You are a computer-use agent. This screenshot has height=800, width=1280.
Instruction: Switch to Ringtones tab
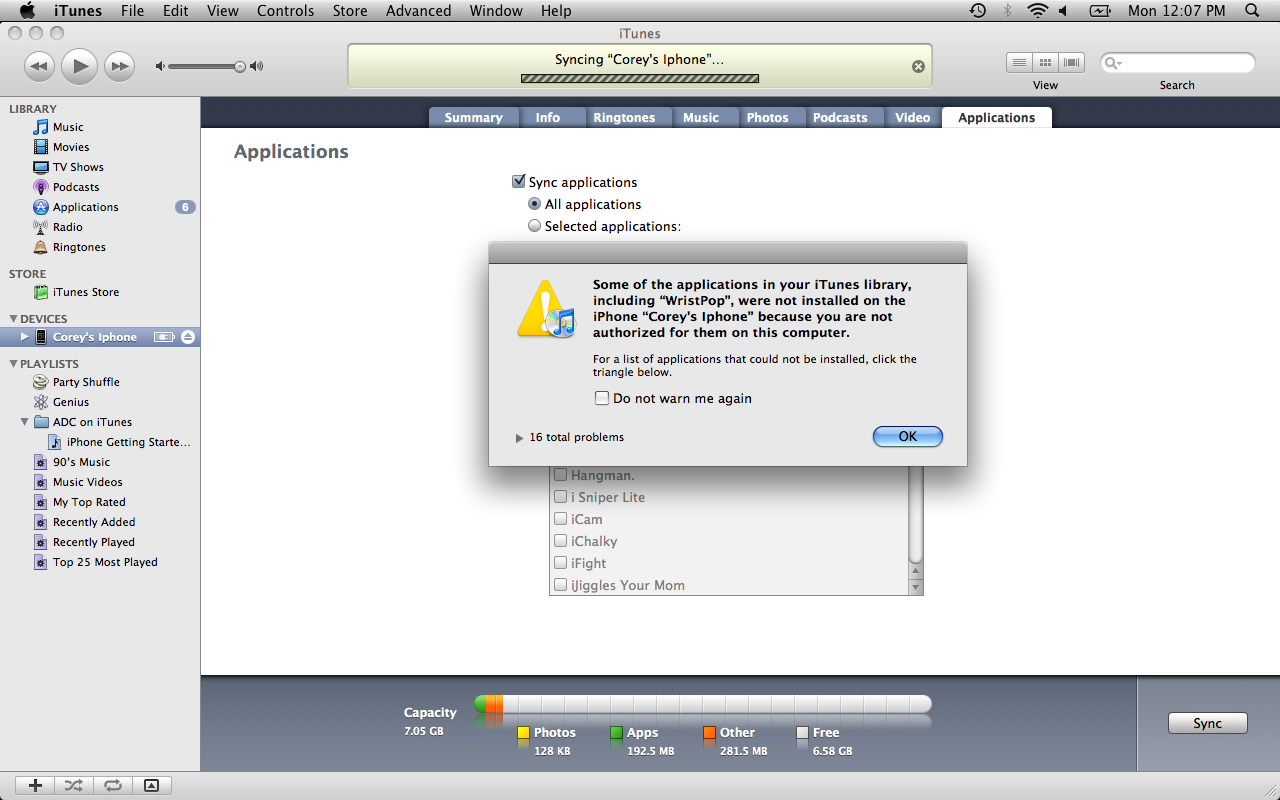coord(624,118)
